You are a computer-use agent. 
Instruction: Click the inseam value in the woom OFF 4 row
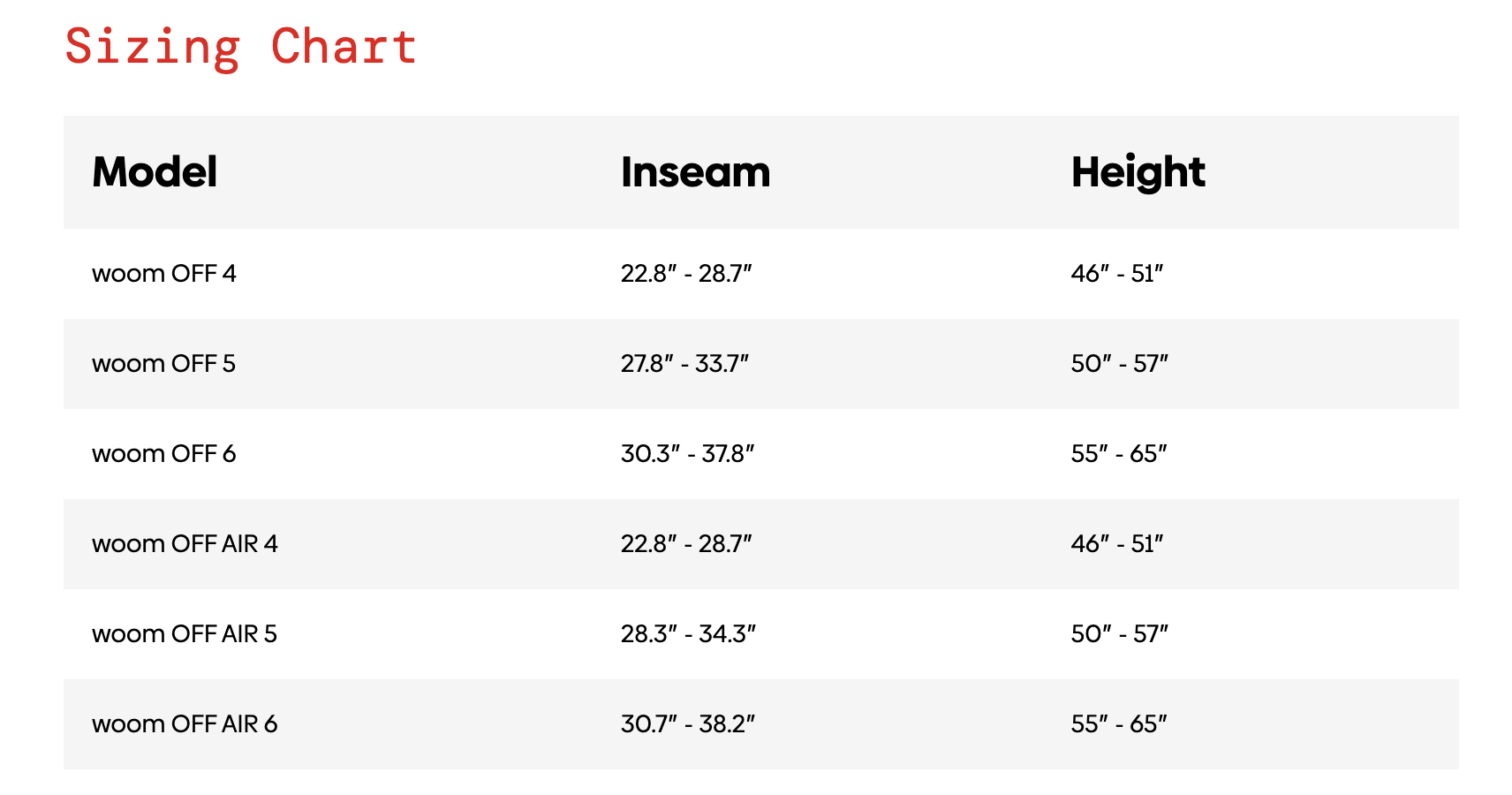click(x=686, y=274)
